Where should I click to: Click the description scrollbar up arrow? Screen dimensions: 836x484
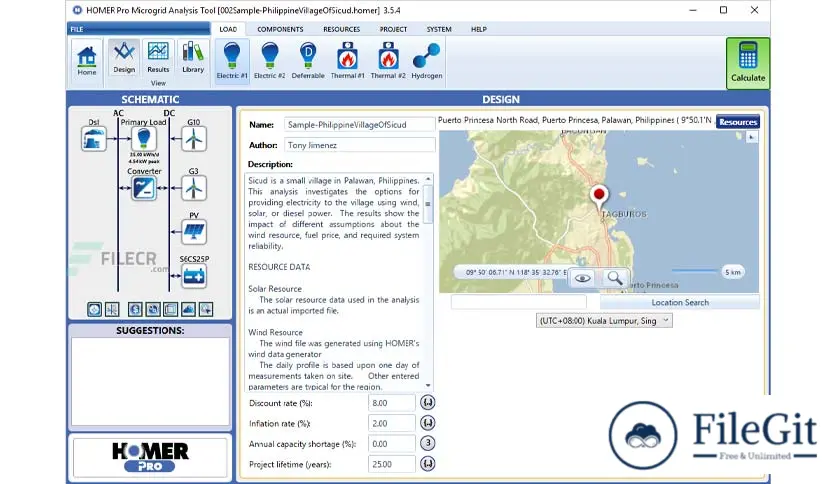428,179
